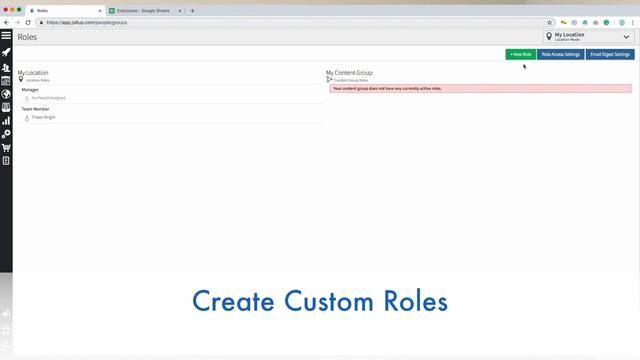Screen dimensions: 640x360
Task: Select the Team Member role
Action: [x=35, y=109]
